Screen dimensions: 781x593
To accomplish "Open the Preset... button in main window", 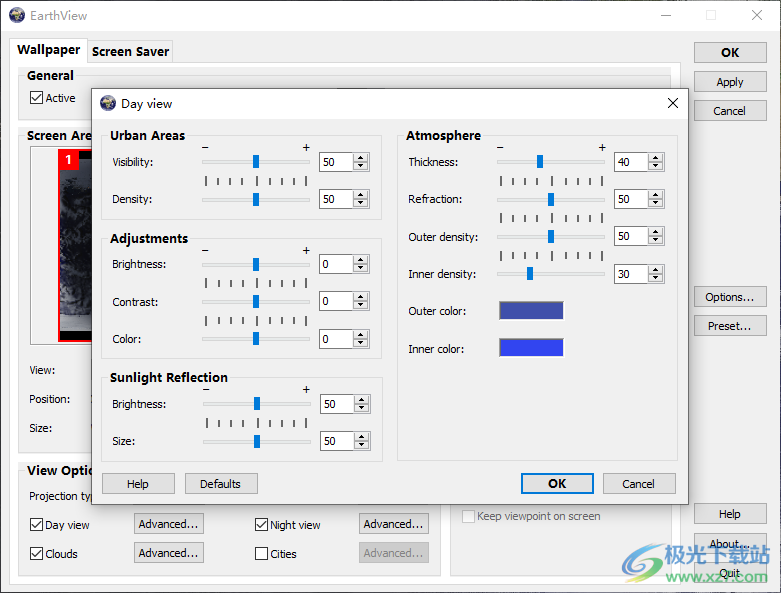I will [730, 326].
